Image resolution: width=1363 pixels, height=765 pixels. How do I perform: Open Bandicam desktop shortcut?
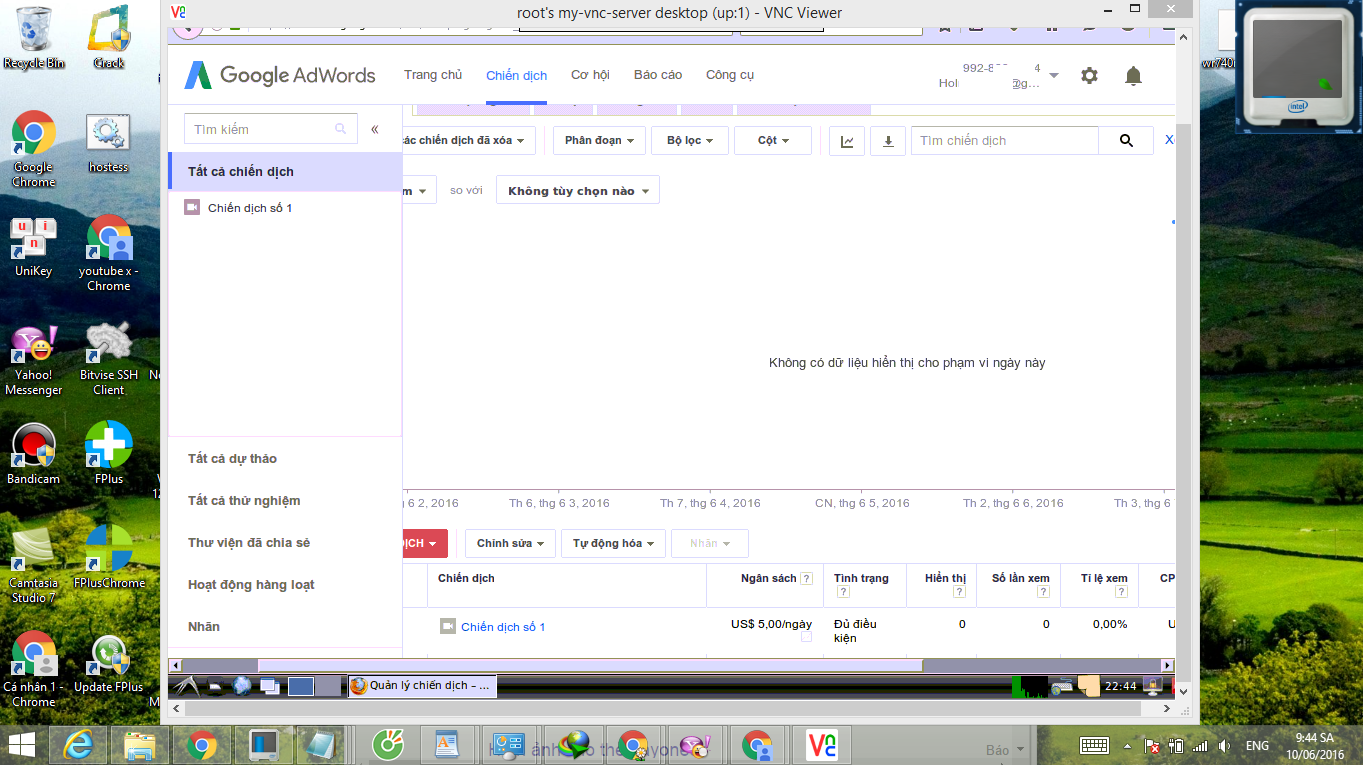tap(33, 453)
